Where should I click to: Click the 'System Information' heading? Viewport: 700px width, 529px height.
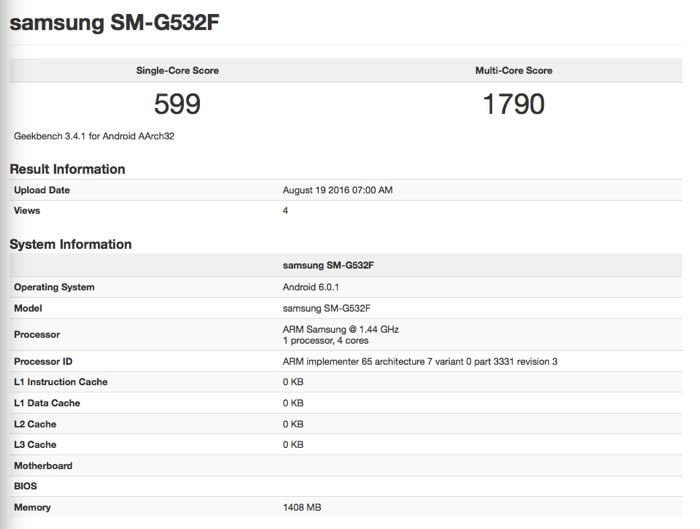point(71,244)
